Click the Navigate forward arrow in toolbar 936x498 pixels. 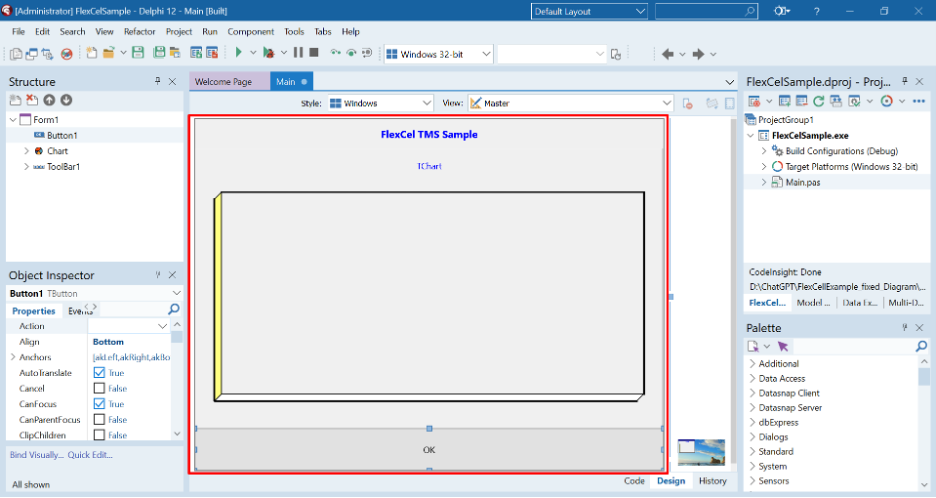[698, 54]
